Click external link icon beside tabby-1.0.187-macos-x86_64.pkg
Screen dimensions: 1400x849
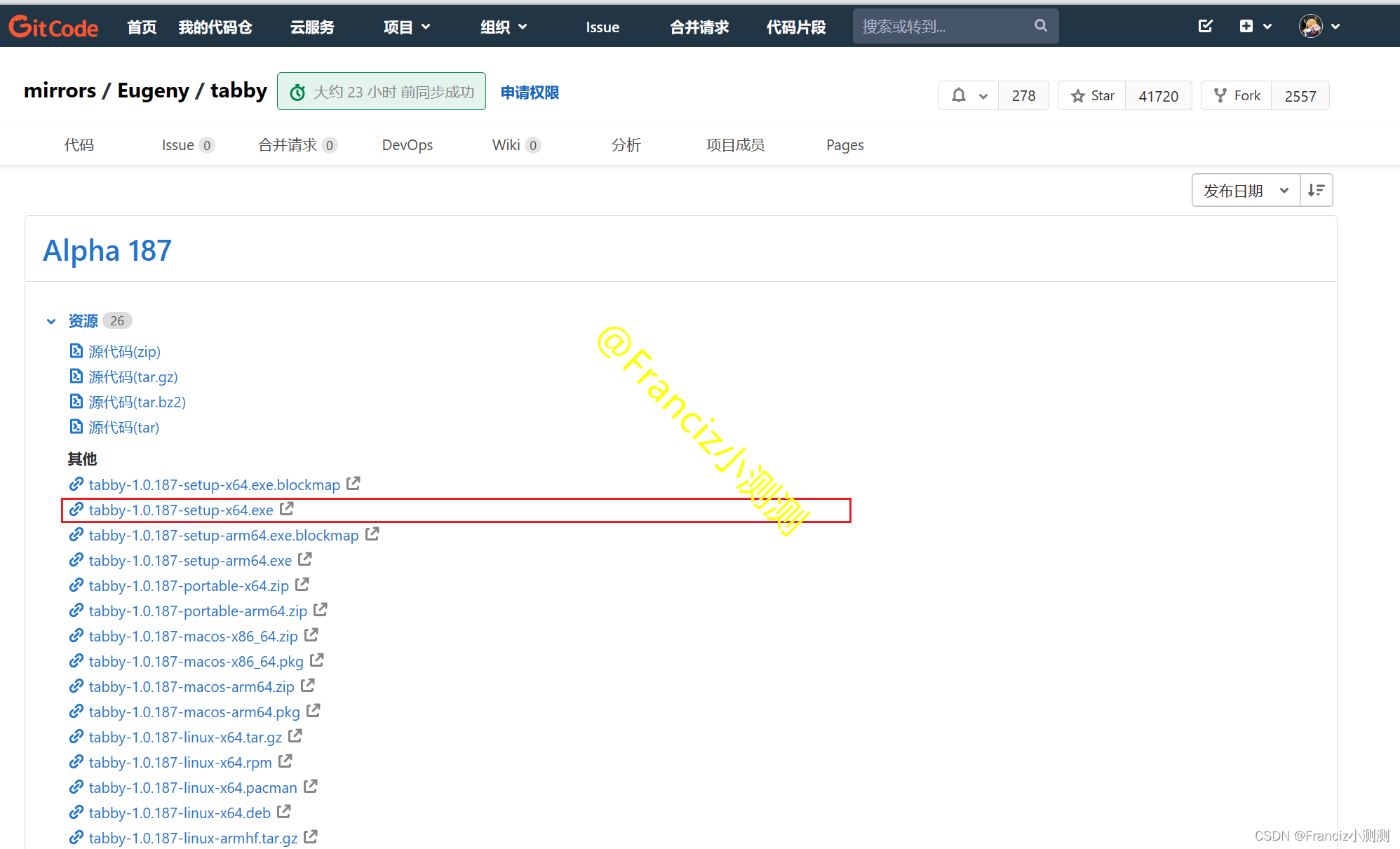coord(317,660)
